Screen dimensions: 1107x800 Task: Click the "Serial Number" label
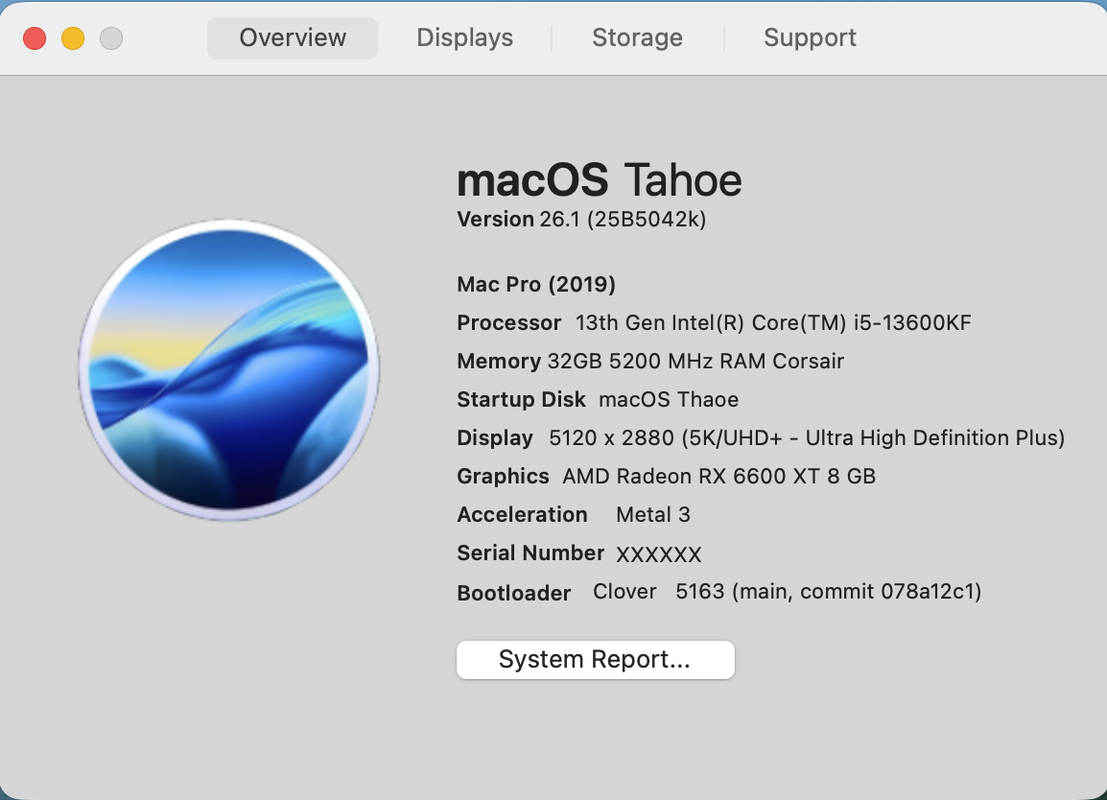530,553
